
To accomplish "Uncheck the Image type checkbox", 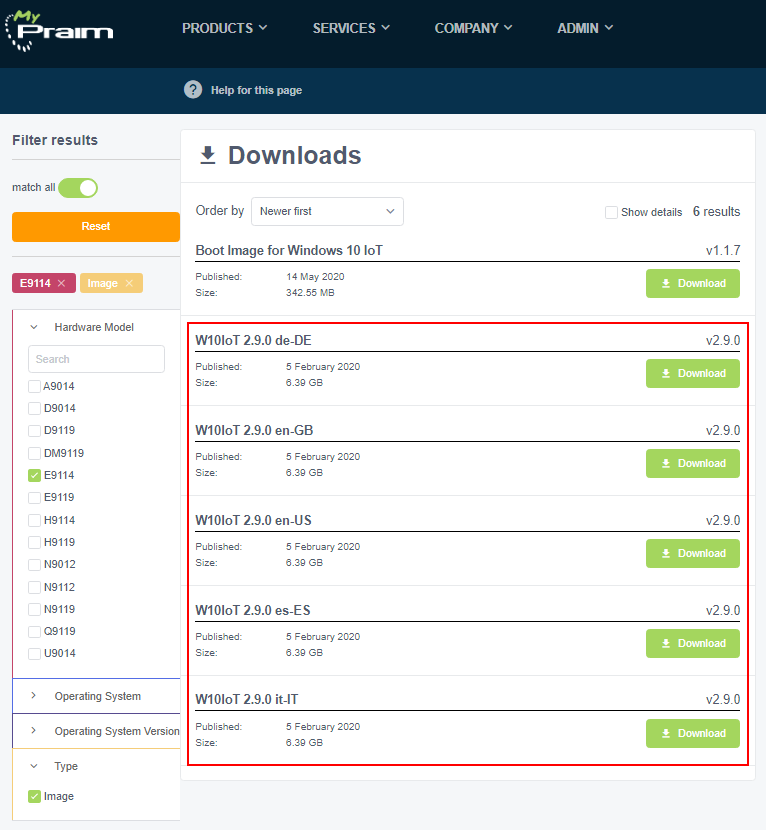I will point(34,796).
